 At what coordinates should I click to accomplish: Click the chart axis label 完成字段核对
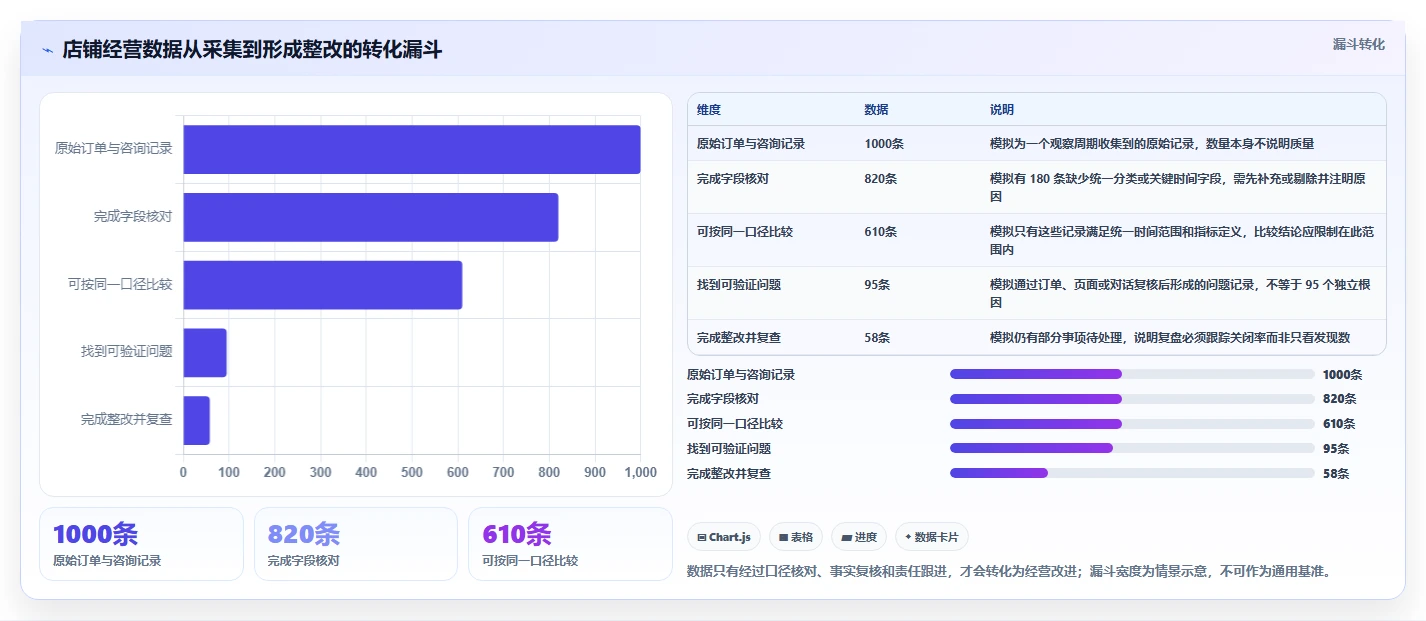coord(133,216)
